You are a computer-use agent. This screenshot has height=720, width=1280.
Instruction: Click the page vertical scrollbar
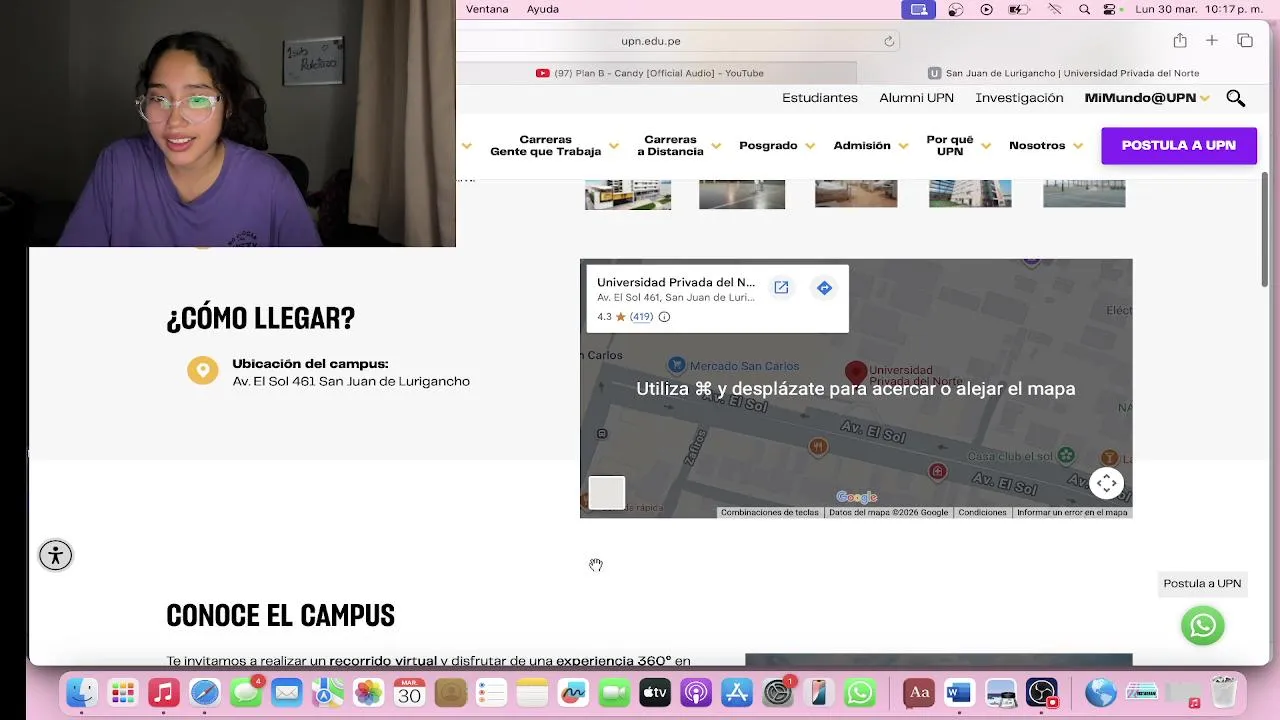[1265, 230]
